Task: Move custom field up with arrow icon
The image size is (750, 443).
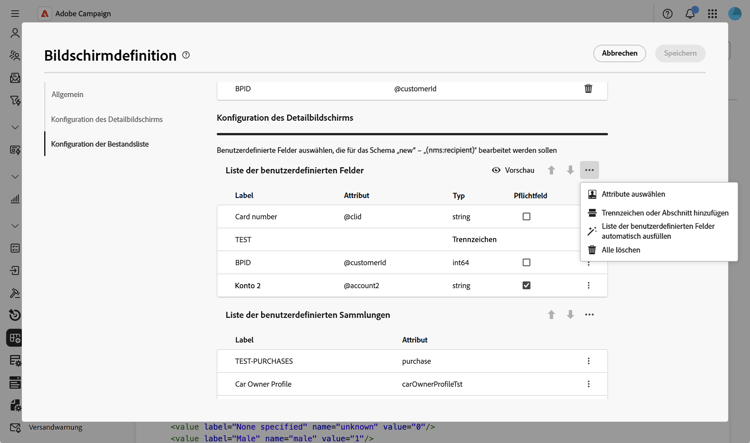Action: pos(551,170)
